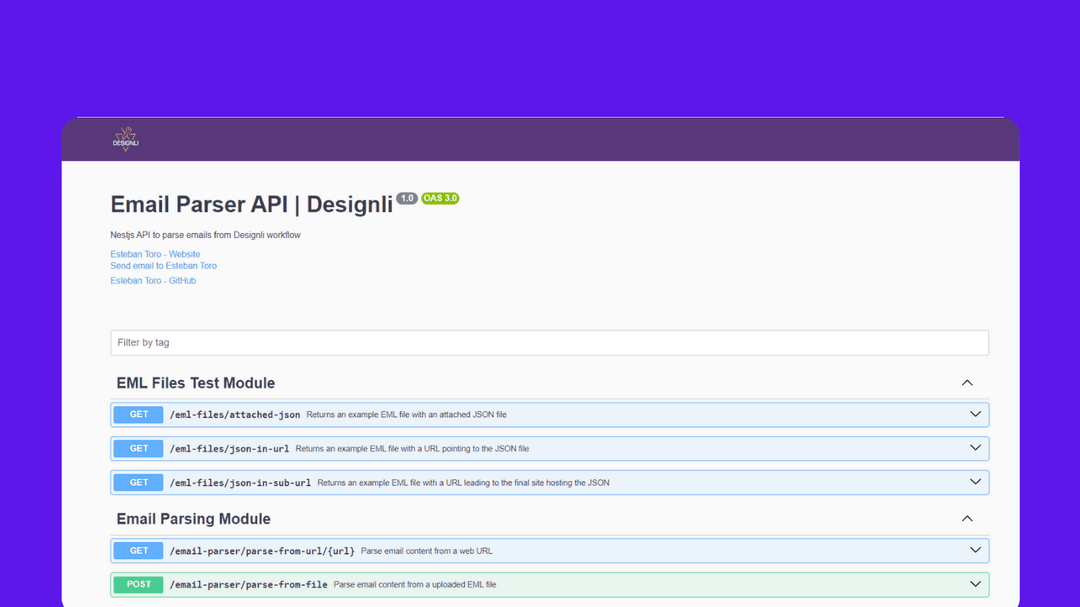Image resolution: width=1080 pixels, height=607 pixels.
Task: Click GET badge for /eml-files/json-in-url
Action: pyautogui.click(x=138, y=449)
